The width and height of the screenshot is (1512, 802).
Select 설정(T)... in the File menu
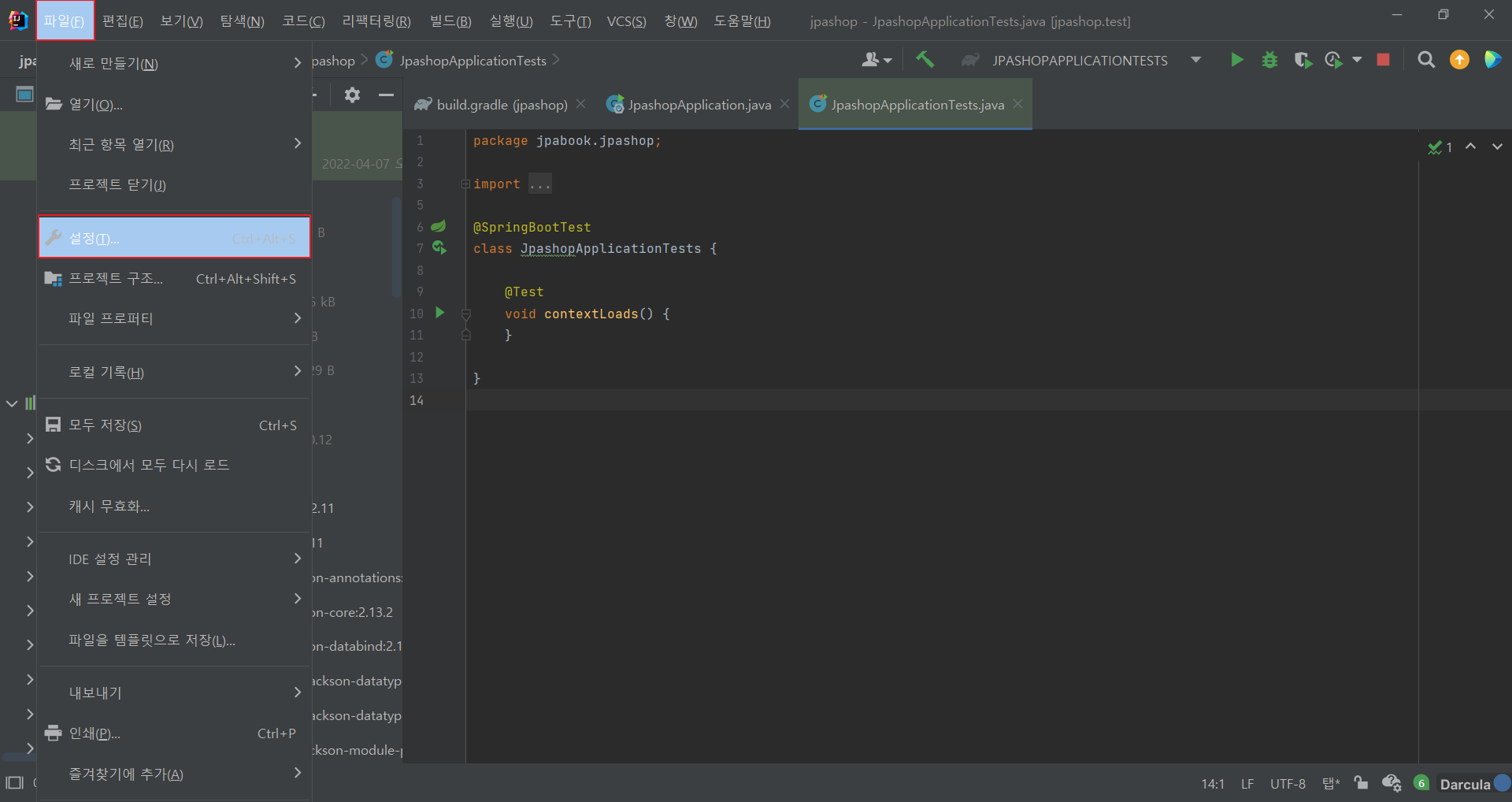pos(174,238)
